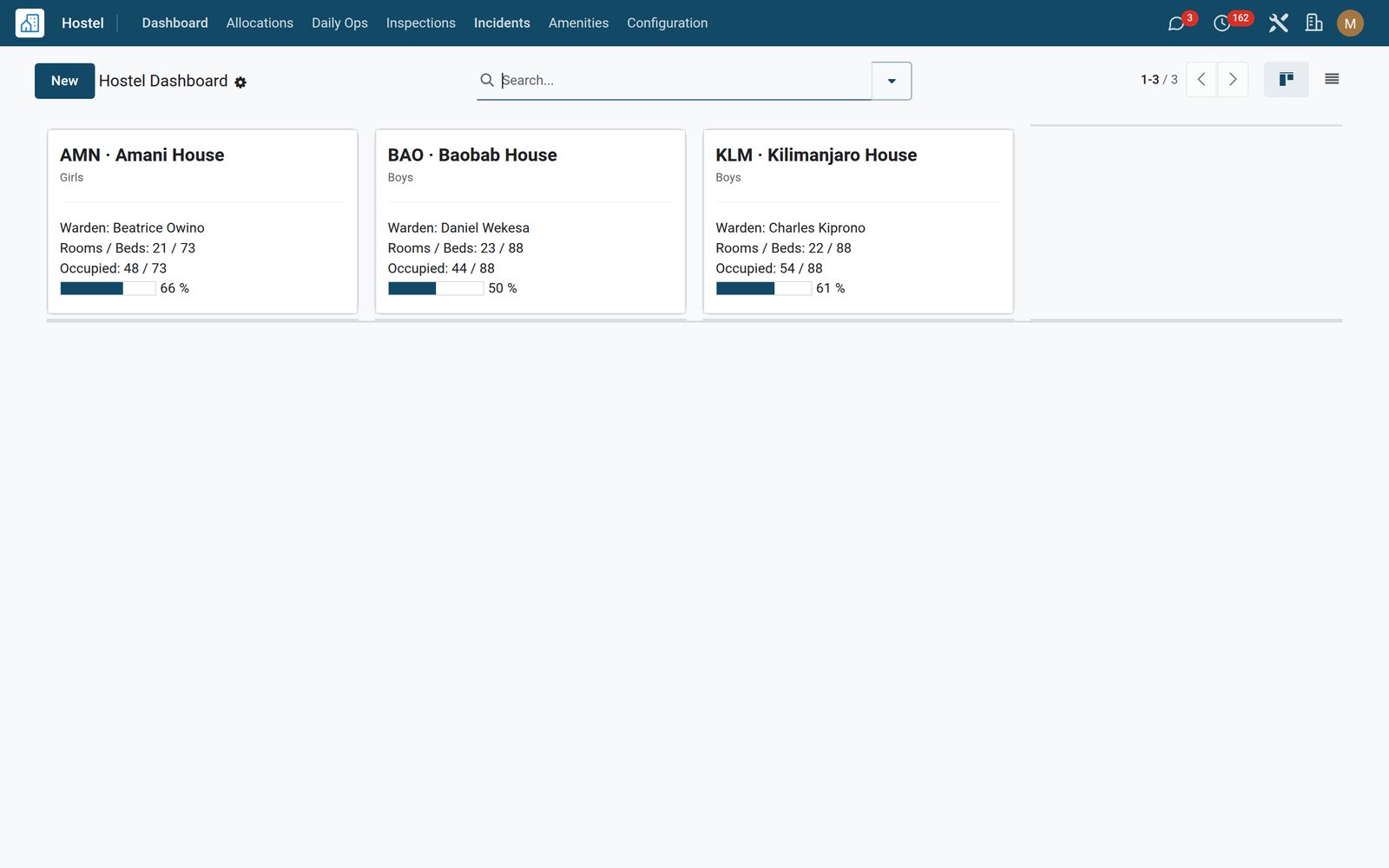This screenshot has width=1389, height=868.
Task: Open the company building icon
Action: click(1314, 23)
